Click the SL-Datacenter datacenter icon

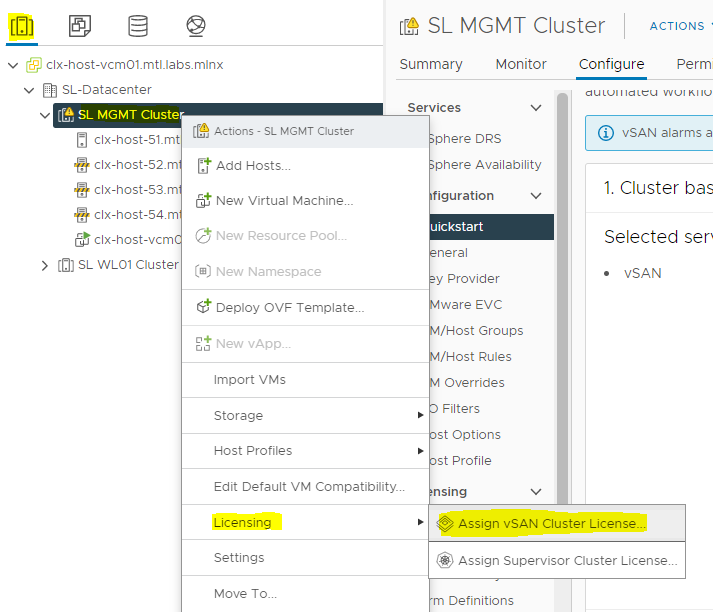coord(50,90)
